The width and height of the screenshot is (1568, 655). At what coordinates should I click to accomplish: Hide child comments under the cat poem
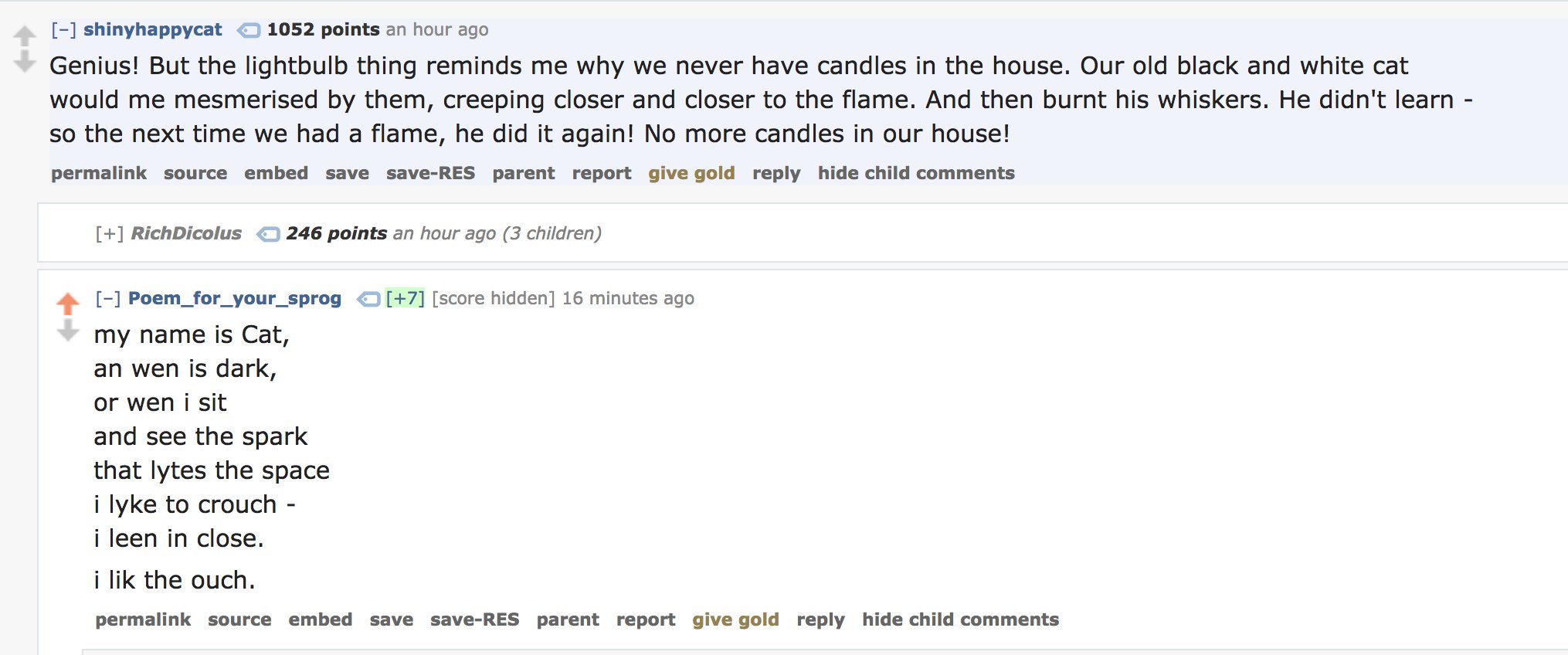(960, 619)
